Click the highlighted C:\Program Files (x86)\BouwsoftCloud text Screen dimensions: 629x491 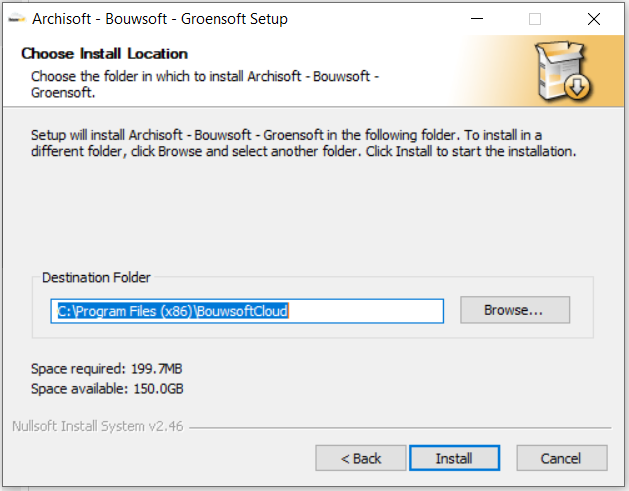[x=173, y=311]
